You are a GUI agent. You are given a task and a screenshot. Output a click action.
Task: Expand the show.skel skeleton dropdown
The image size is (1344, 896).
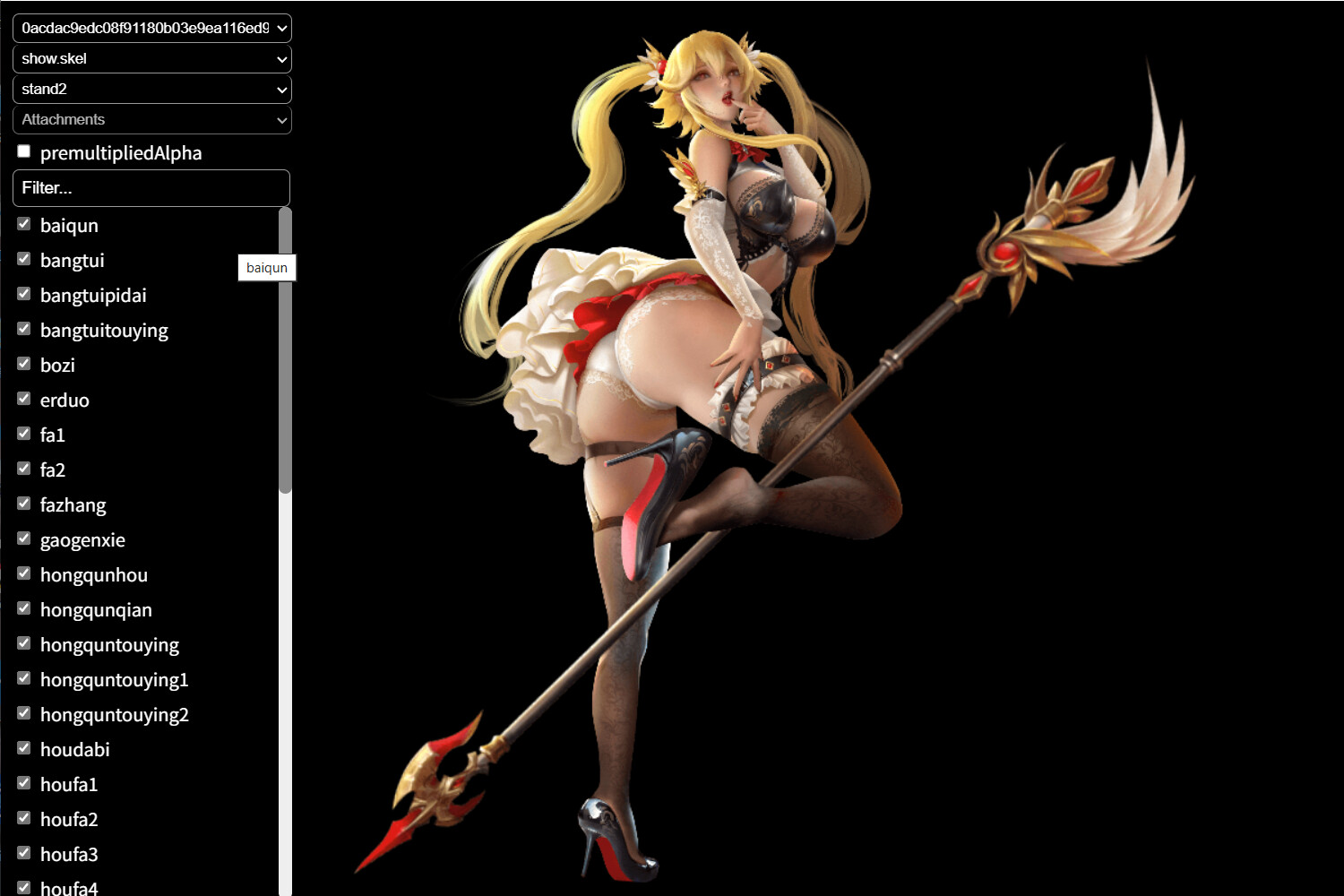click(151, 58)
